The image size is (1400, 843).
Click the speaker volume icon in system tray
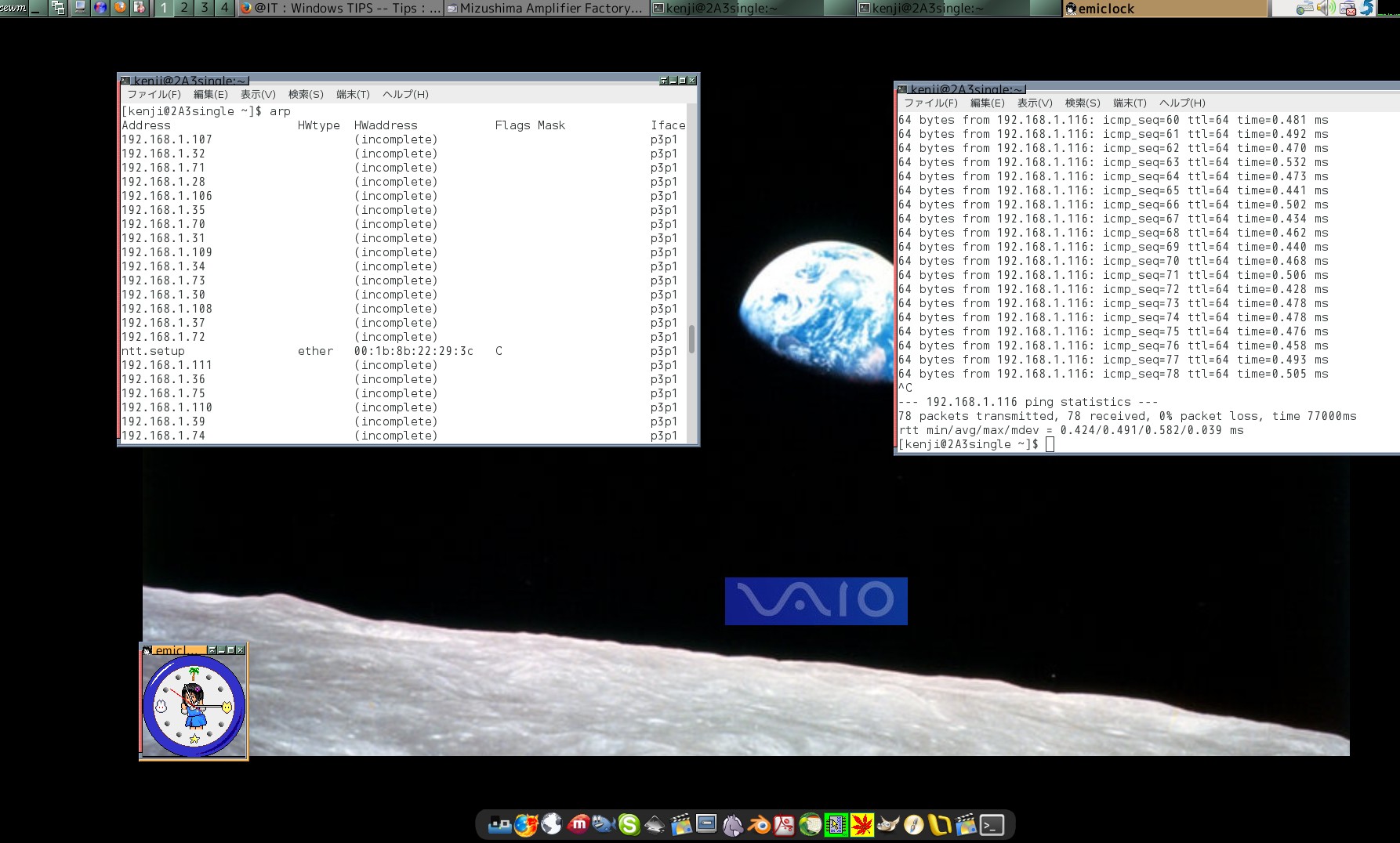click(x=1325, y=8)
